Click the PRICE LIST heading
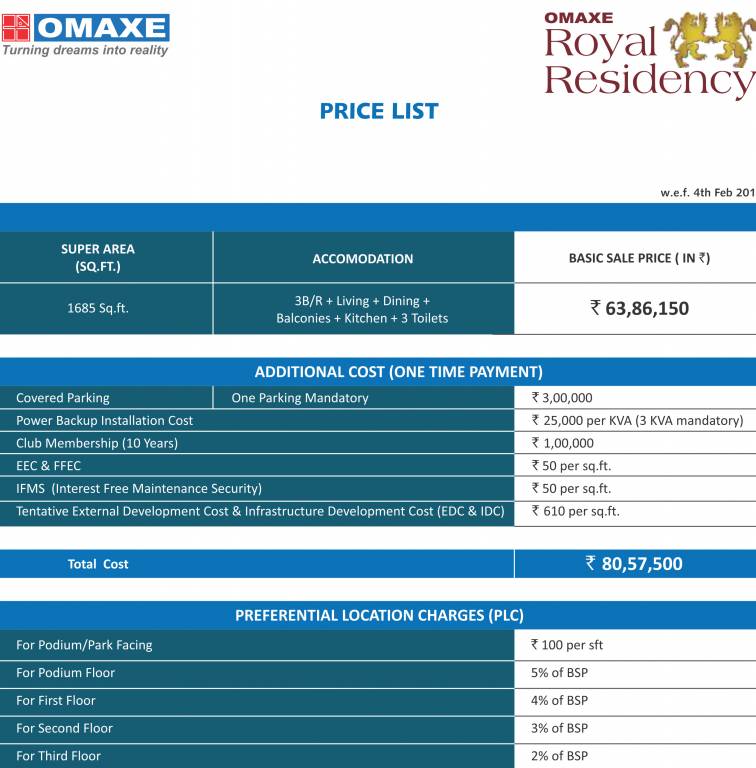 pos(379,111)
